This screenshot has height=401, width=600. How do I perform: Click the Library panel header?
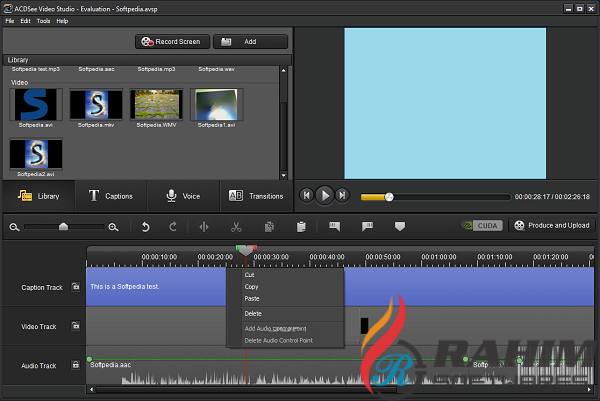[x=147, y=60]
